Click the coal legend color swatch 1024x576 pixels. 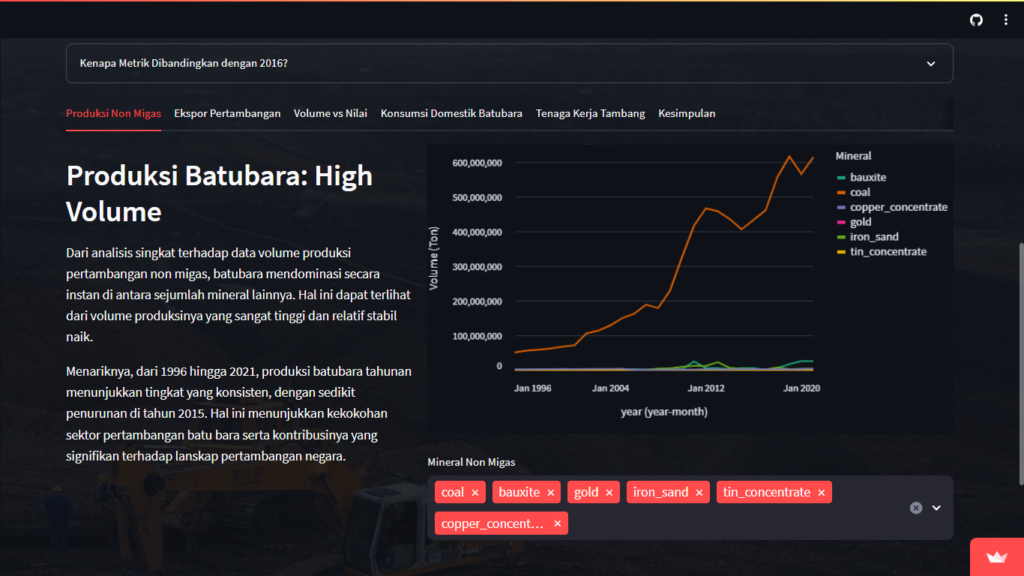pyautogui.click(x=841, y=192)
